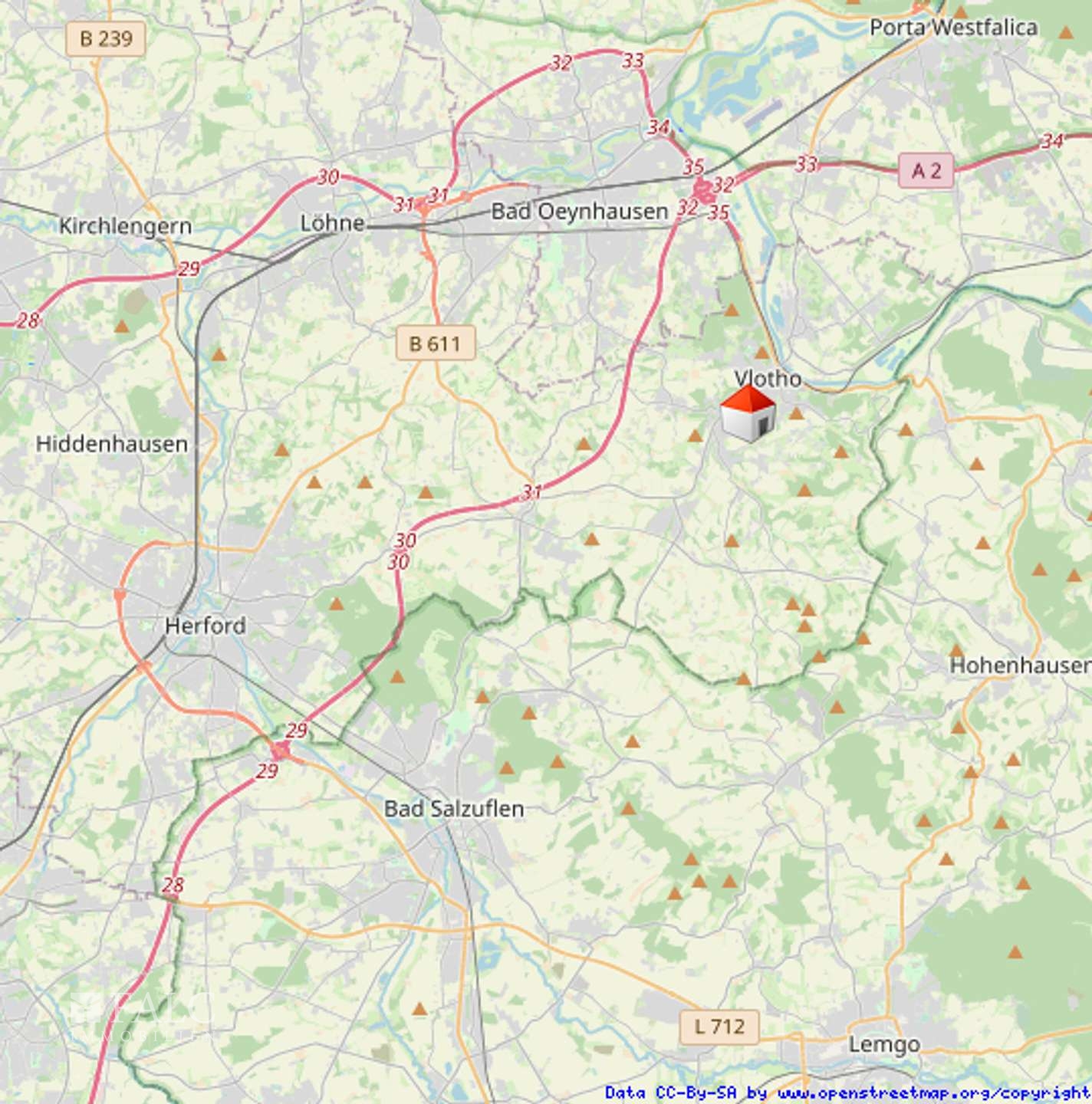The height and width of the screenshot is (1104, 1092).
Task: Click the B 239 road shield
Action: pos(106,38)
